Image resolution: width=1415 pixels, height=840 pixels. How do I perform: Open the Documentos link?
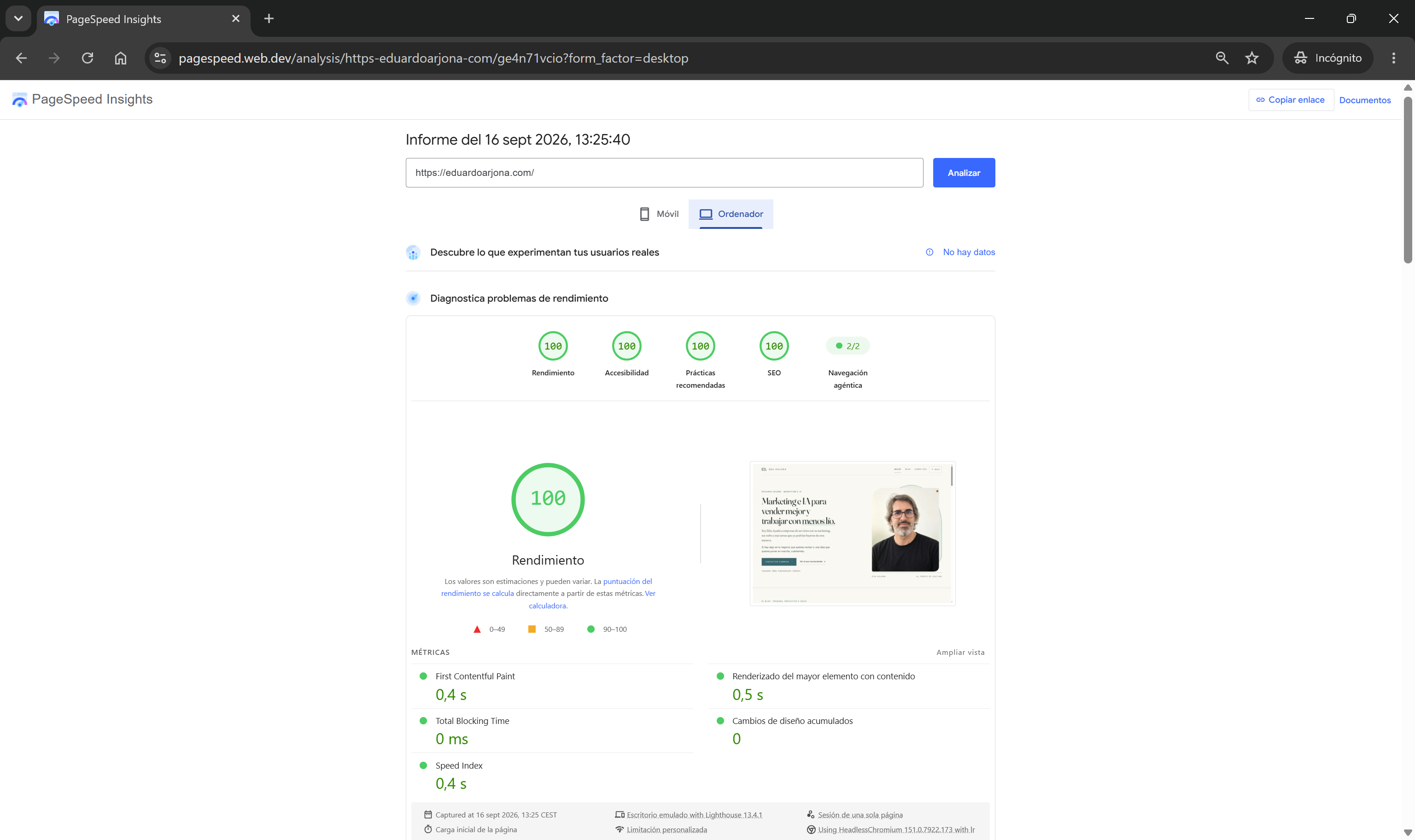[1365, 100]
